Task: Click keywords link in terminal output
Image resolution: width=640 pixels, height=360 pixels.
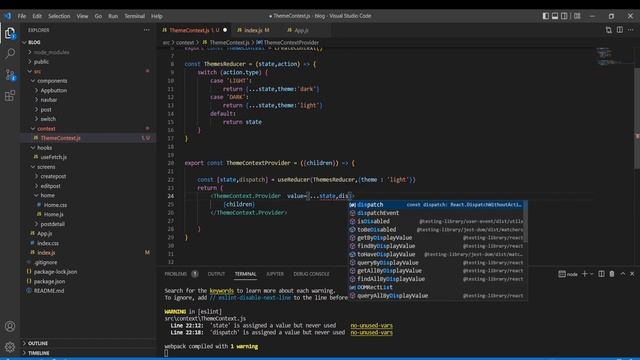Action: coord(222,291)
